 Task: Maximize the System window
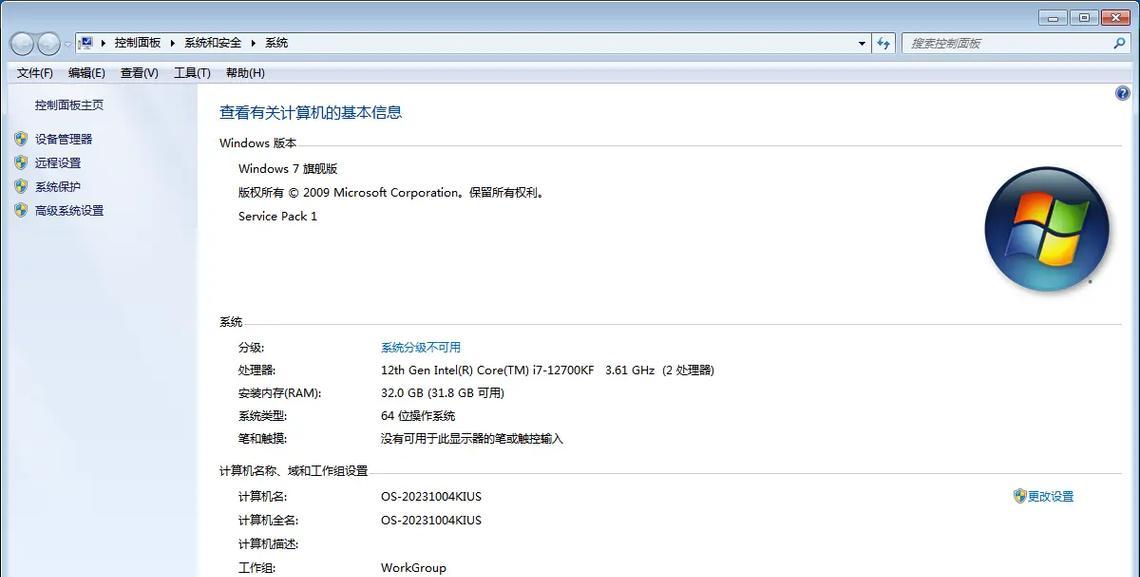[1084, 18]
